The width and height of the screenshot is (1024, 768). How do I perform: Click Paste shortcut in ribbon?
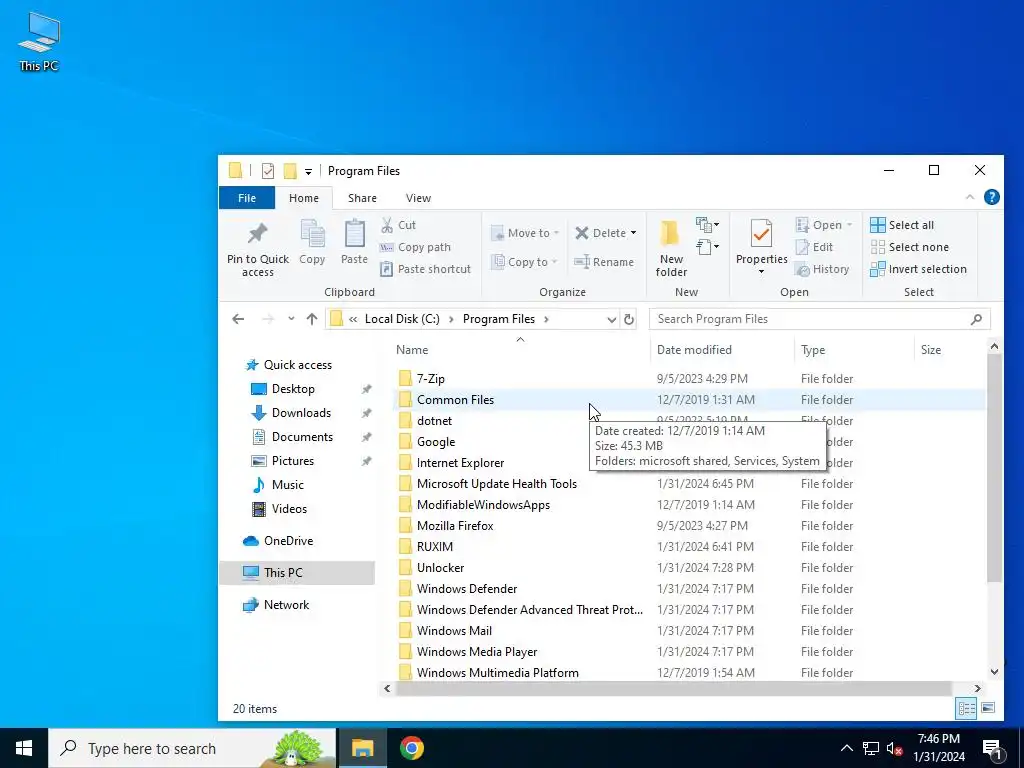pos(425,268)
